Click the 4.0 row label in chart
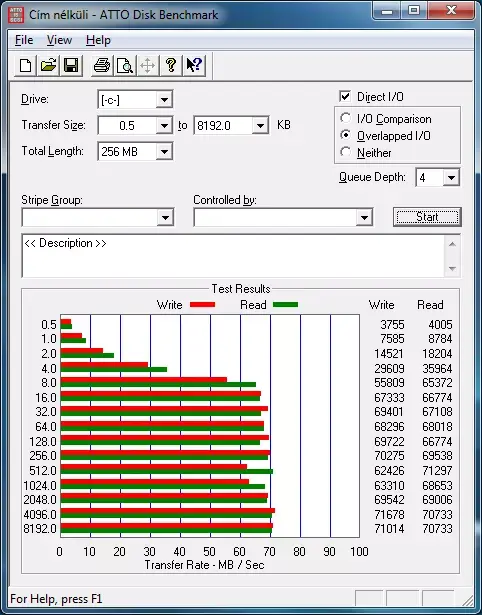 pyautogui.click(x=49, y=369)
